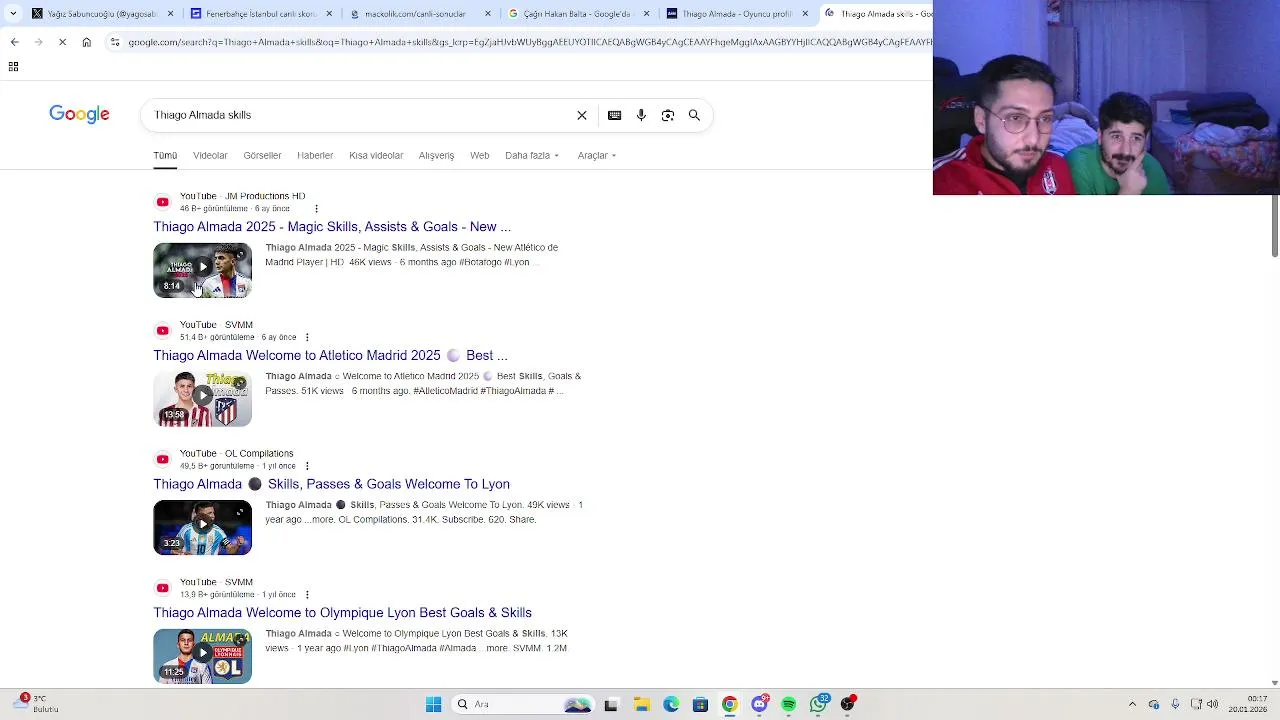Open 'Welcome to Olympique Lyon Best Goals' link
The image size is (1280, 720).
click(x=342, y=613)
